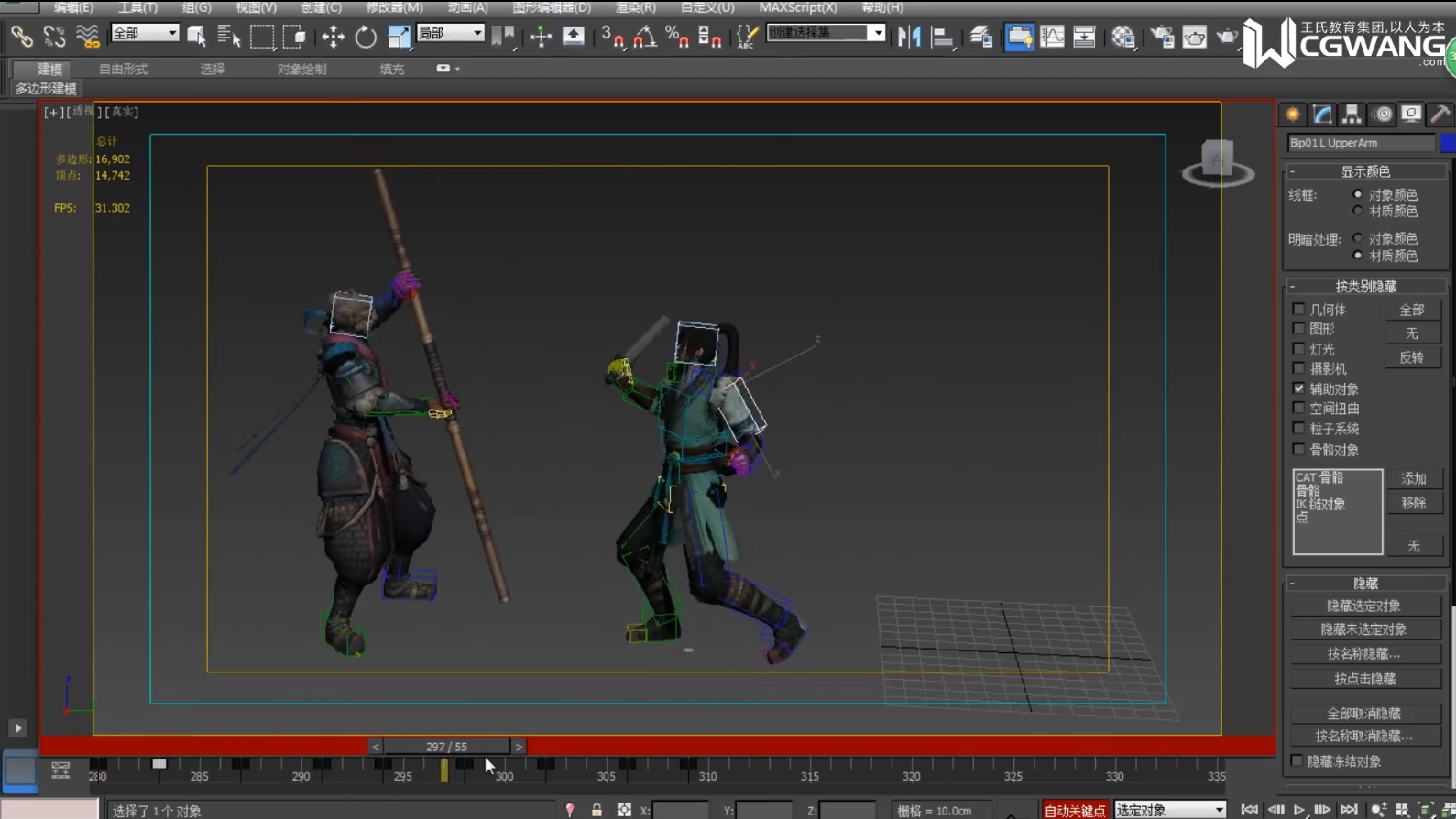Toggle the Percent Snap icon
1456x819 pixels.
click(677, 37)
